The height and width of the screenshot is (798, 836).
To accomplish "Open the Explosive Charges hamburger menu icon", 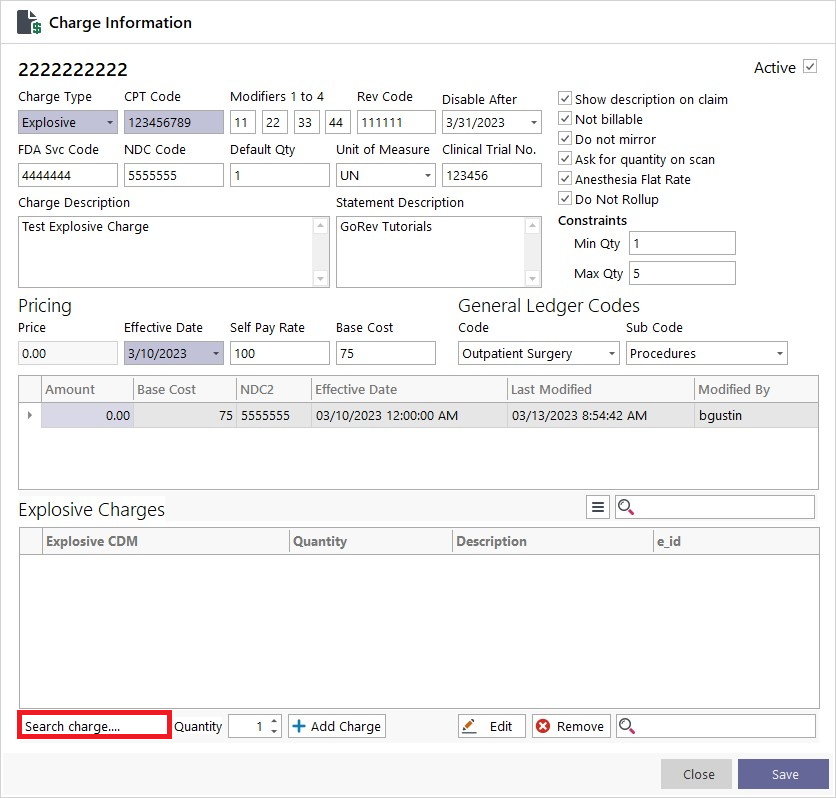I will (598, 507).
